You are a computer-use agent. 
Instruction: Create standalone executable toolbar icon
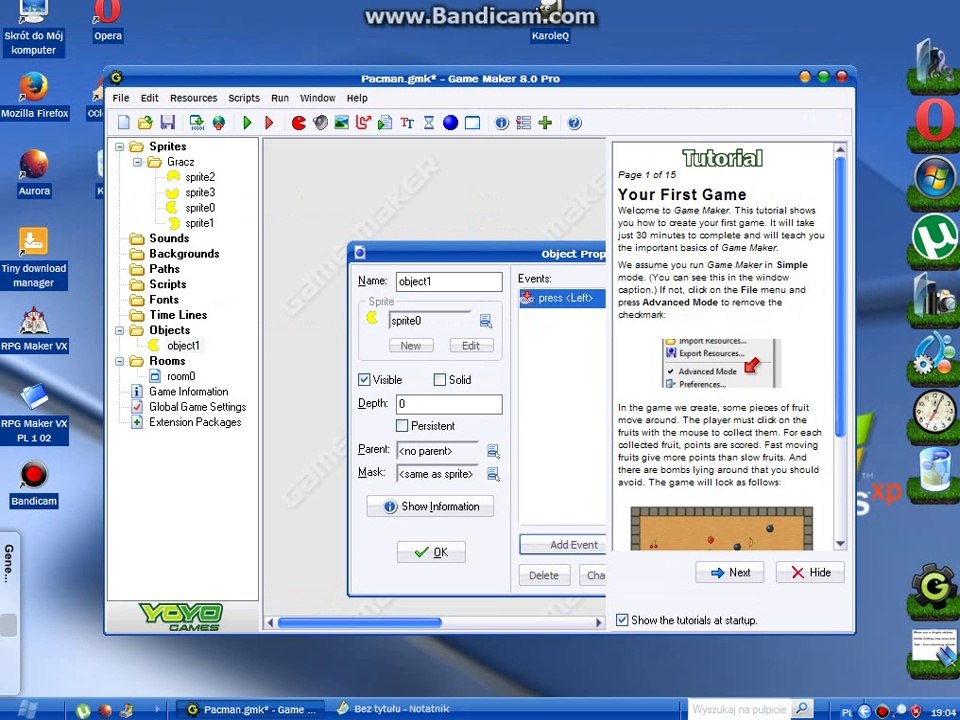click(x=197, y=122)
